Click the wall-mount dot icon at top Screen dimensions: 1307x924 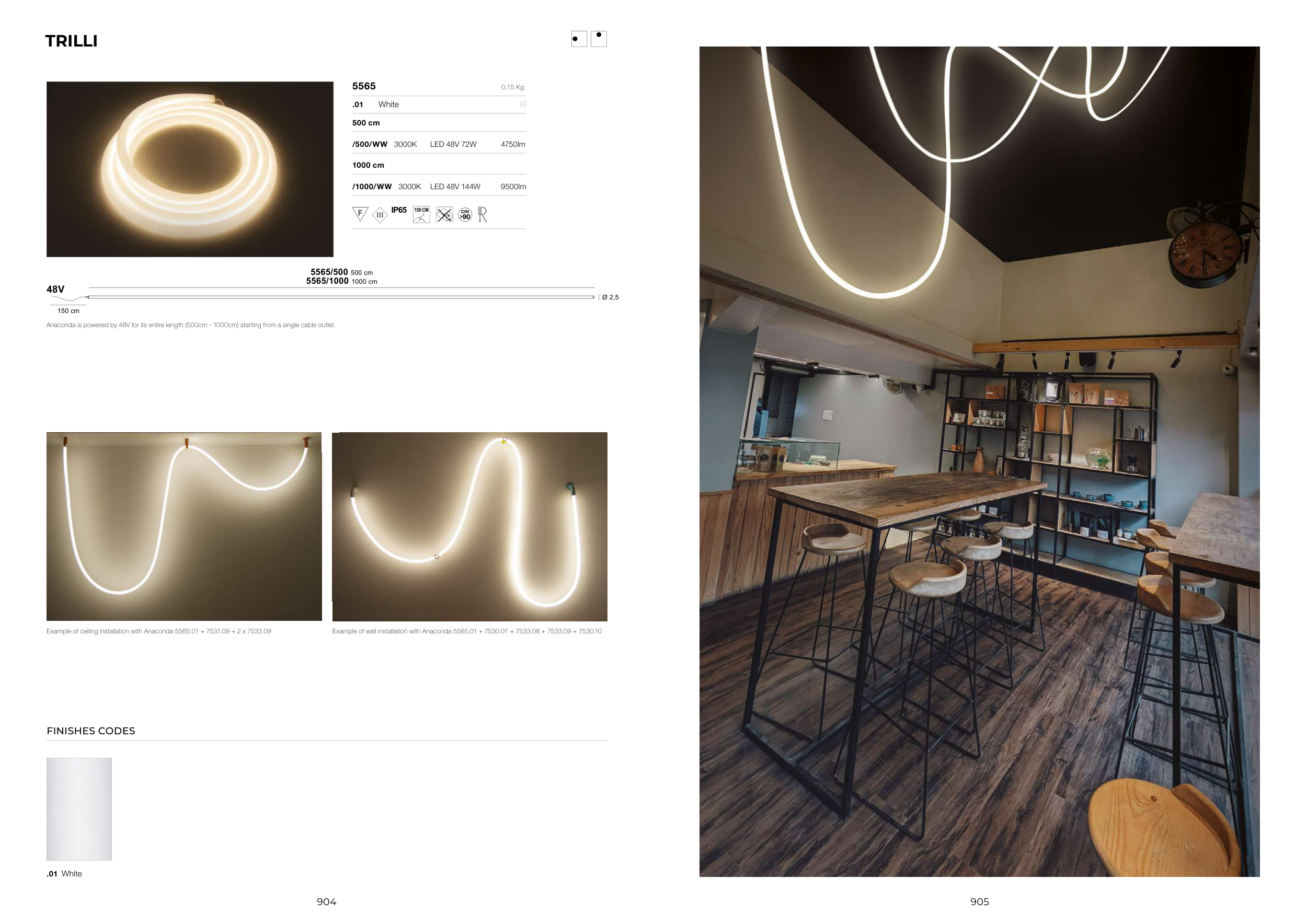pyautogui.click(x=579, y=39)
